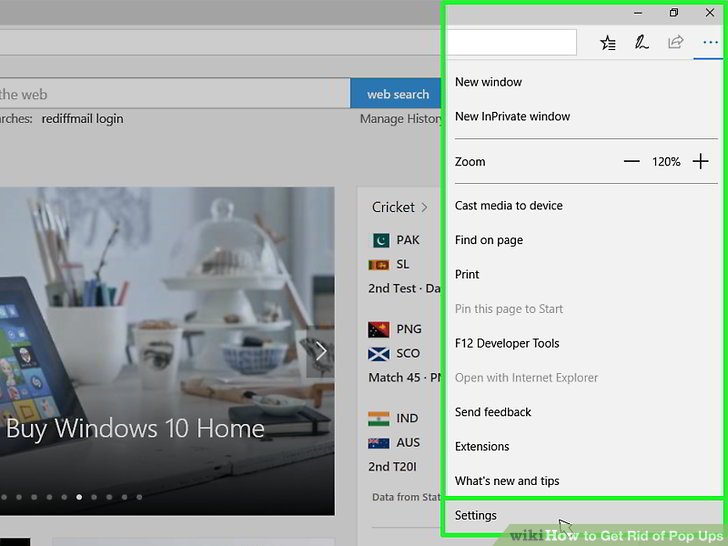Click the Scotland flag icon
728x546 pixels.
click(379, 354)
